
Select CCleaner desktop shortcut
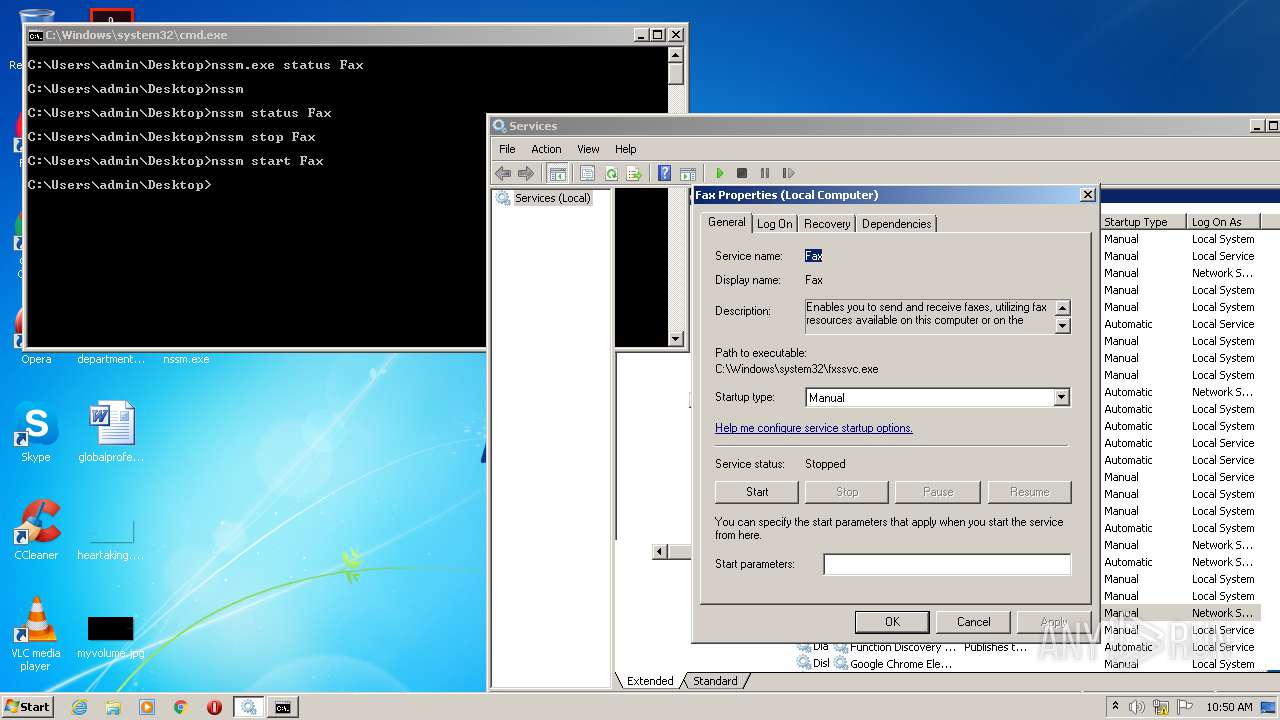coord(36,530)
